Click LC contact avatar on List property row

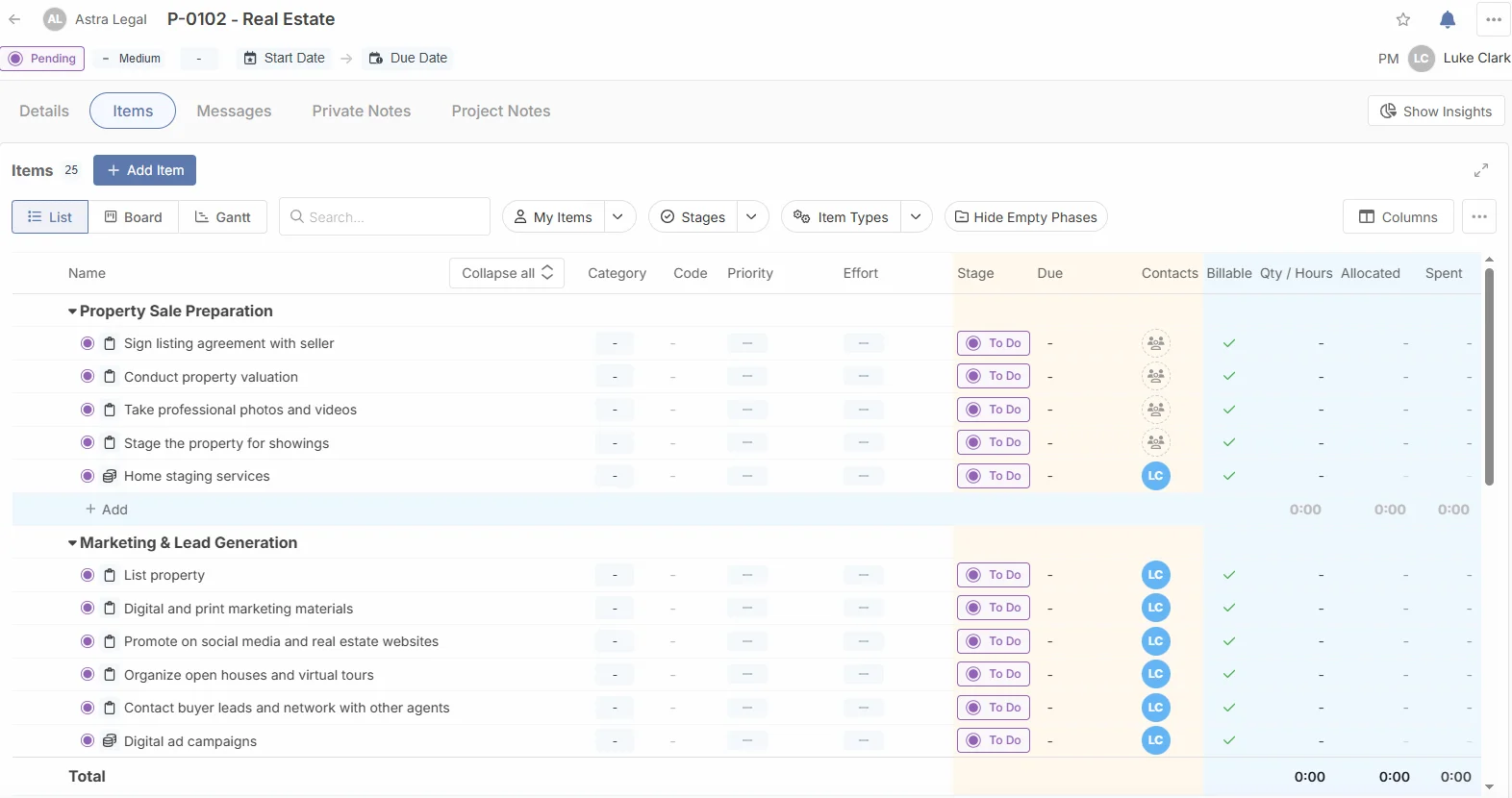pos(1156,575)
